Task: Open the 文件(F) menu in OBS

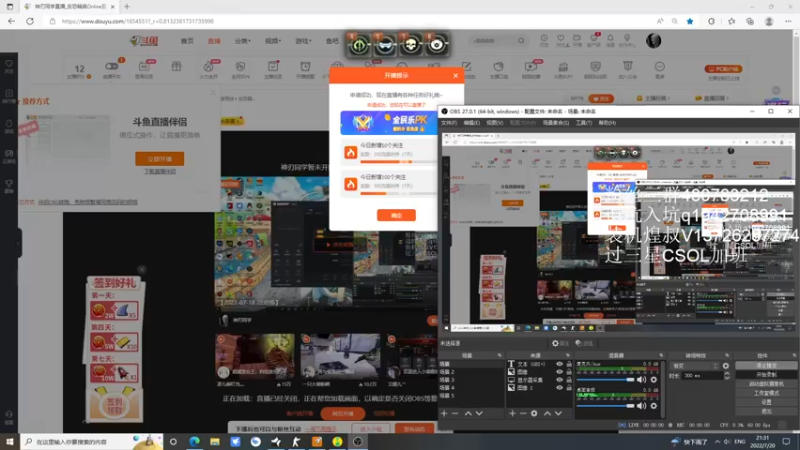Action: (449, 123)
